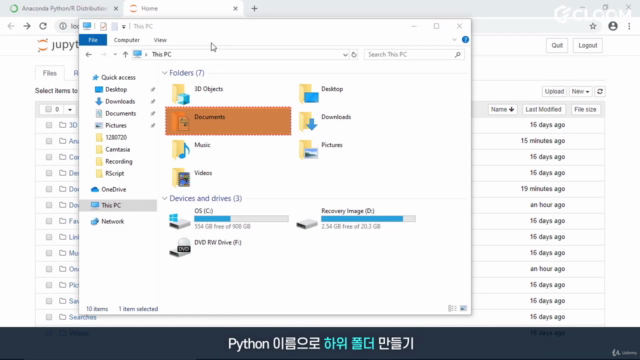
Task: Check the box for the Ana row in Jupyter
Action: click(49, 141)
